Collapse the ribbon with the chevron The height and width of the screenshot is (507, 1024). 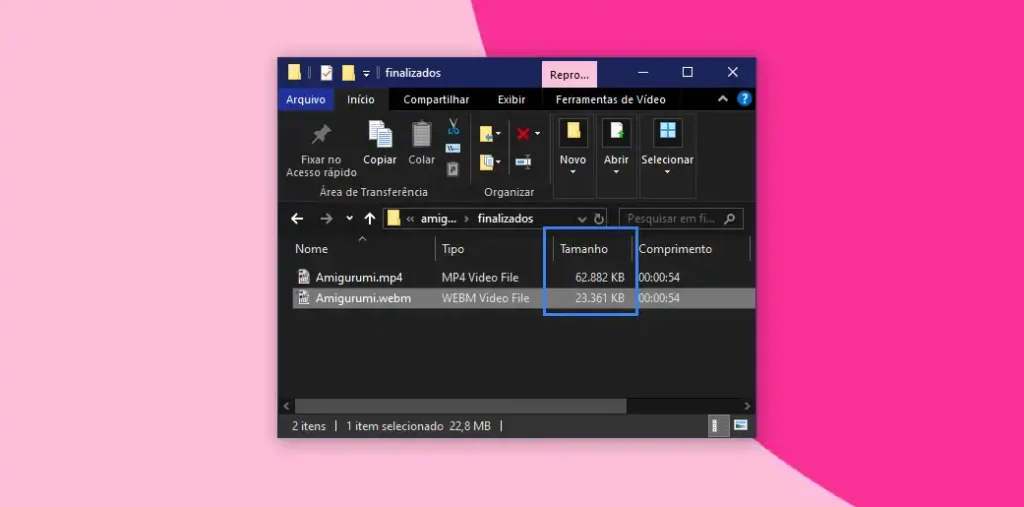[722, 99]
